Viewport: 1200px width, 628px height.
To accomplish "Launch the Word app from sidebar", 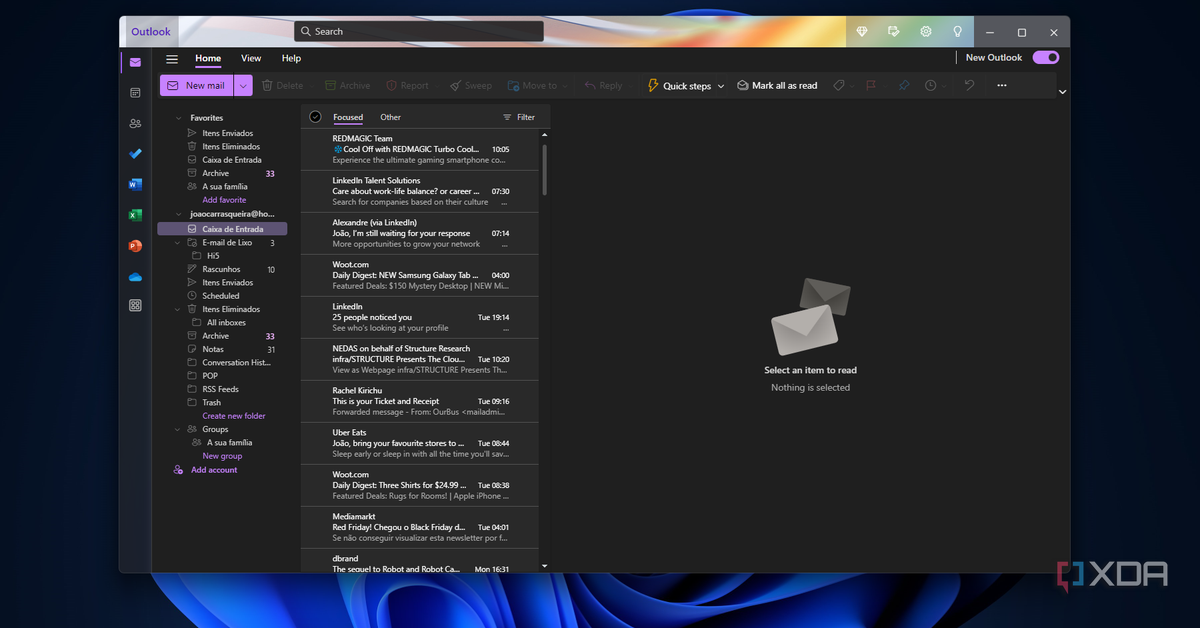I will 135,184.
